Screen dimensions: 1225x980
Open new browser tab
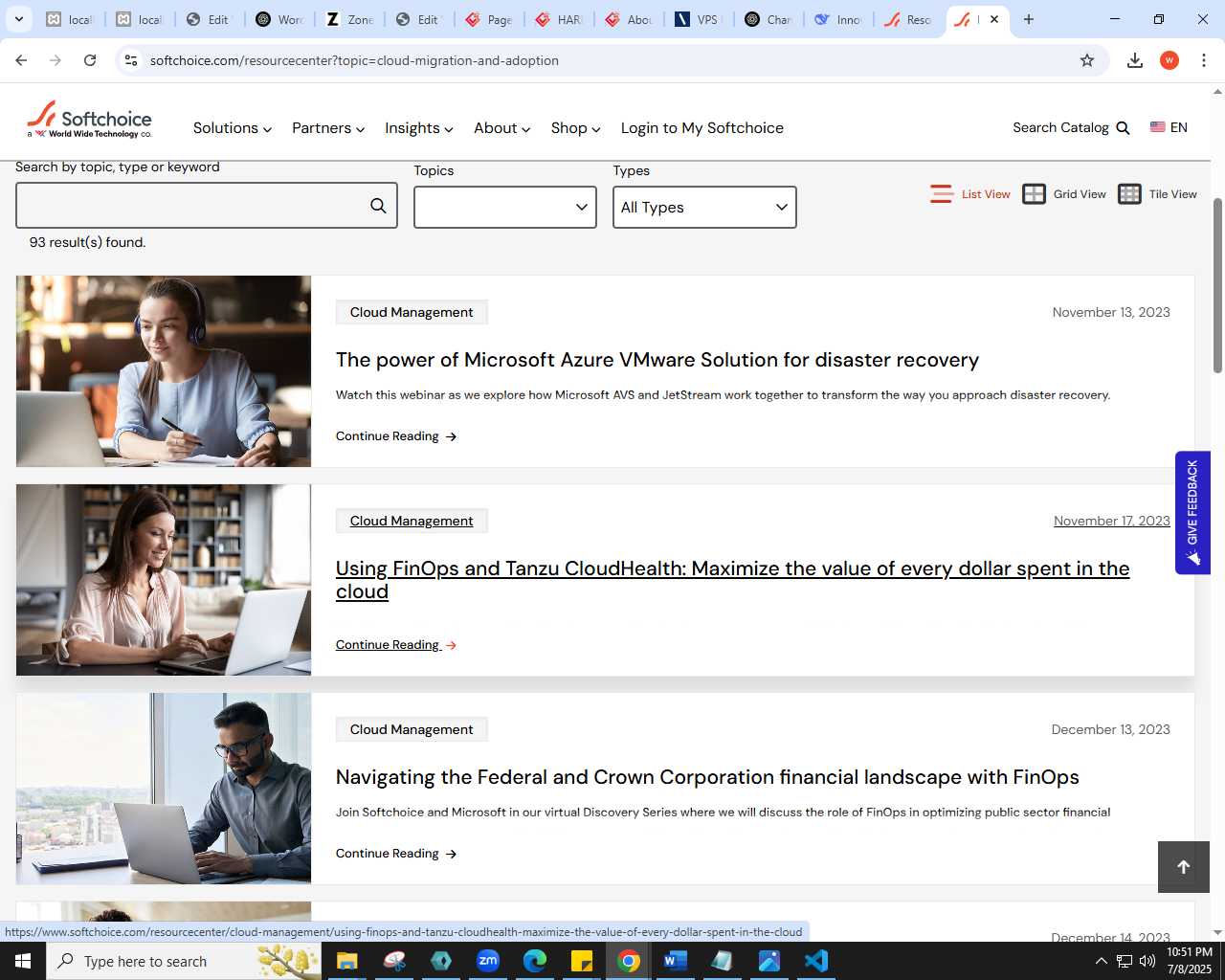coord(1029,19)
